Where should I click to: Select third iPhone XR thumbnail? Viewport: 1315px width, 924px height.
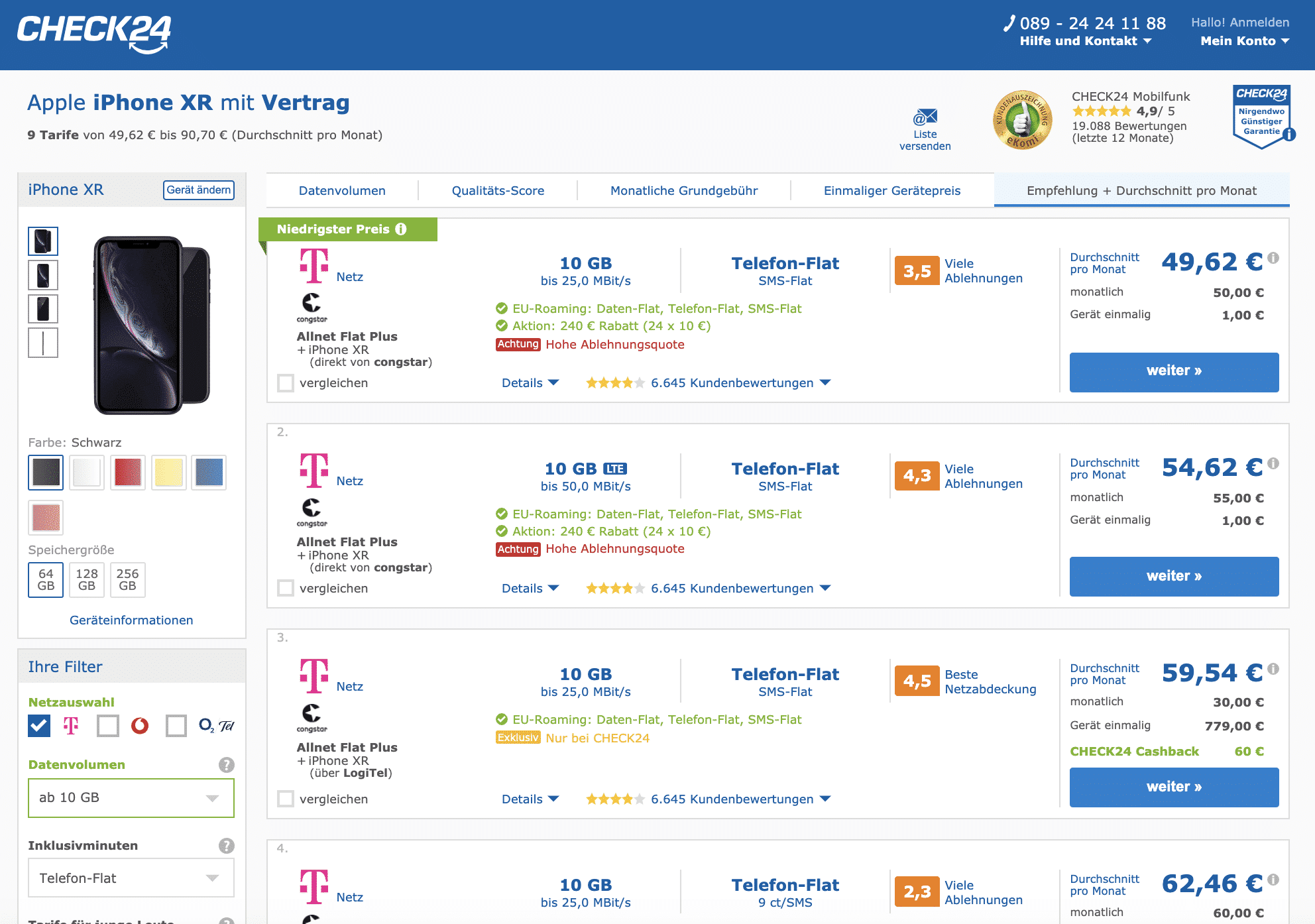[43, 309]
